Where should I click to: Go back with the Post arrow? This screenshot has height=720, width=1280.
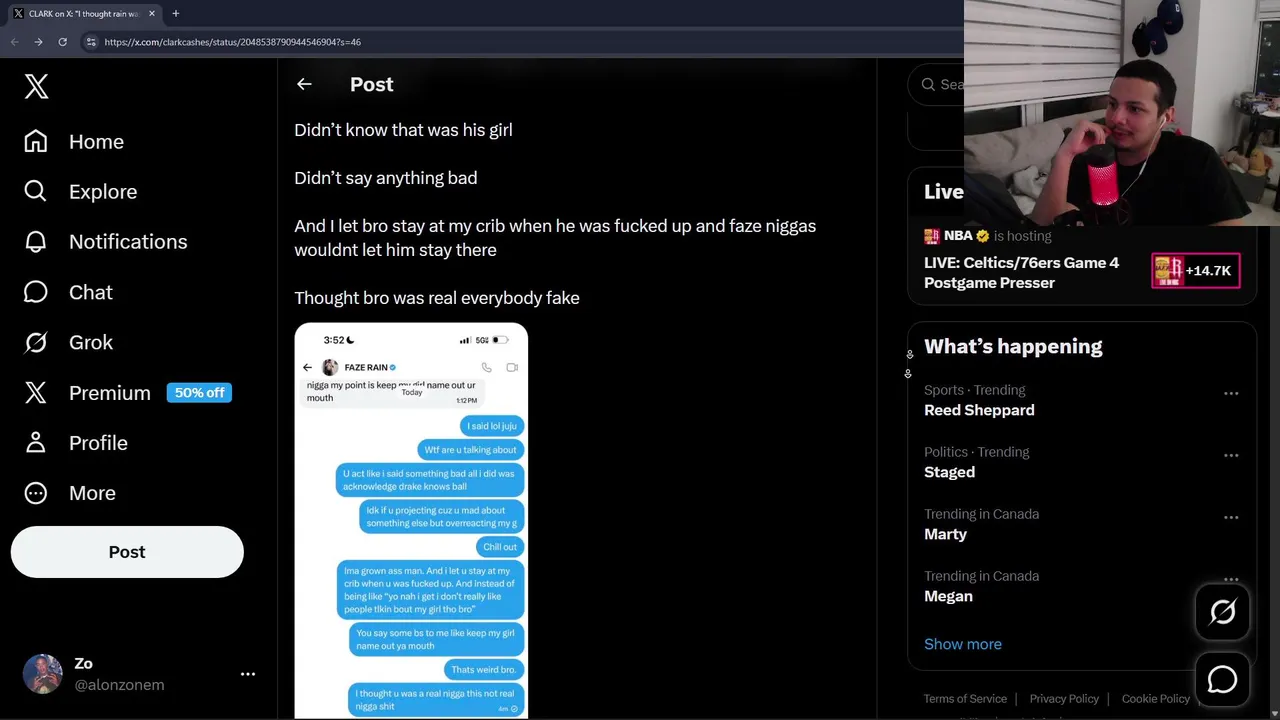pyautogui.click(x=304, y=85)
